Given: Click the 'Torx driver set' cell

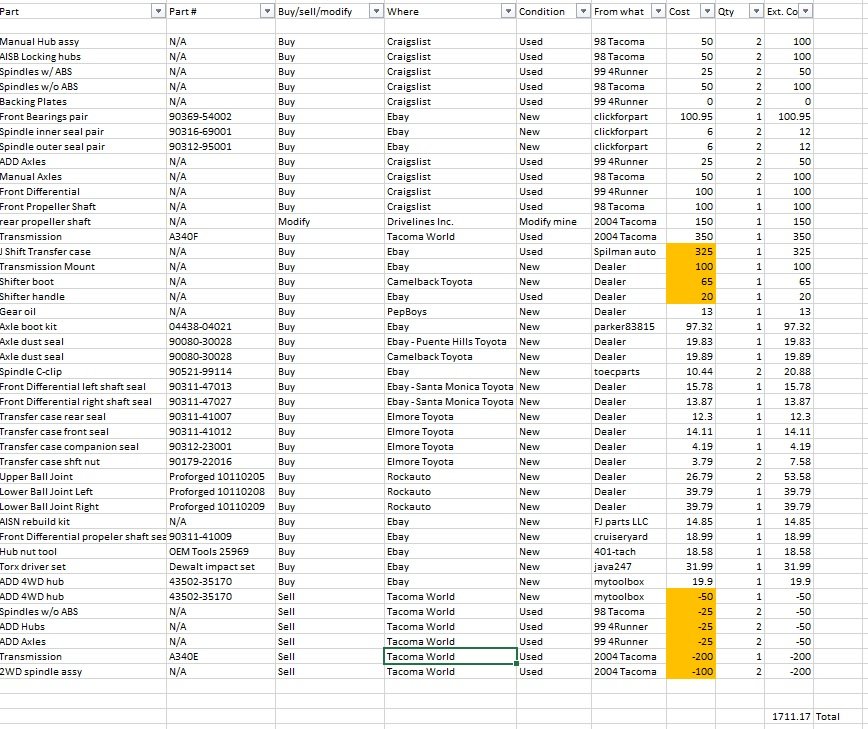Looking at the screenshot, I should [82, 566].
